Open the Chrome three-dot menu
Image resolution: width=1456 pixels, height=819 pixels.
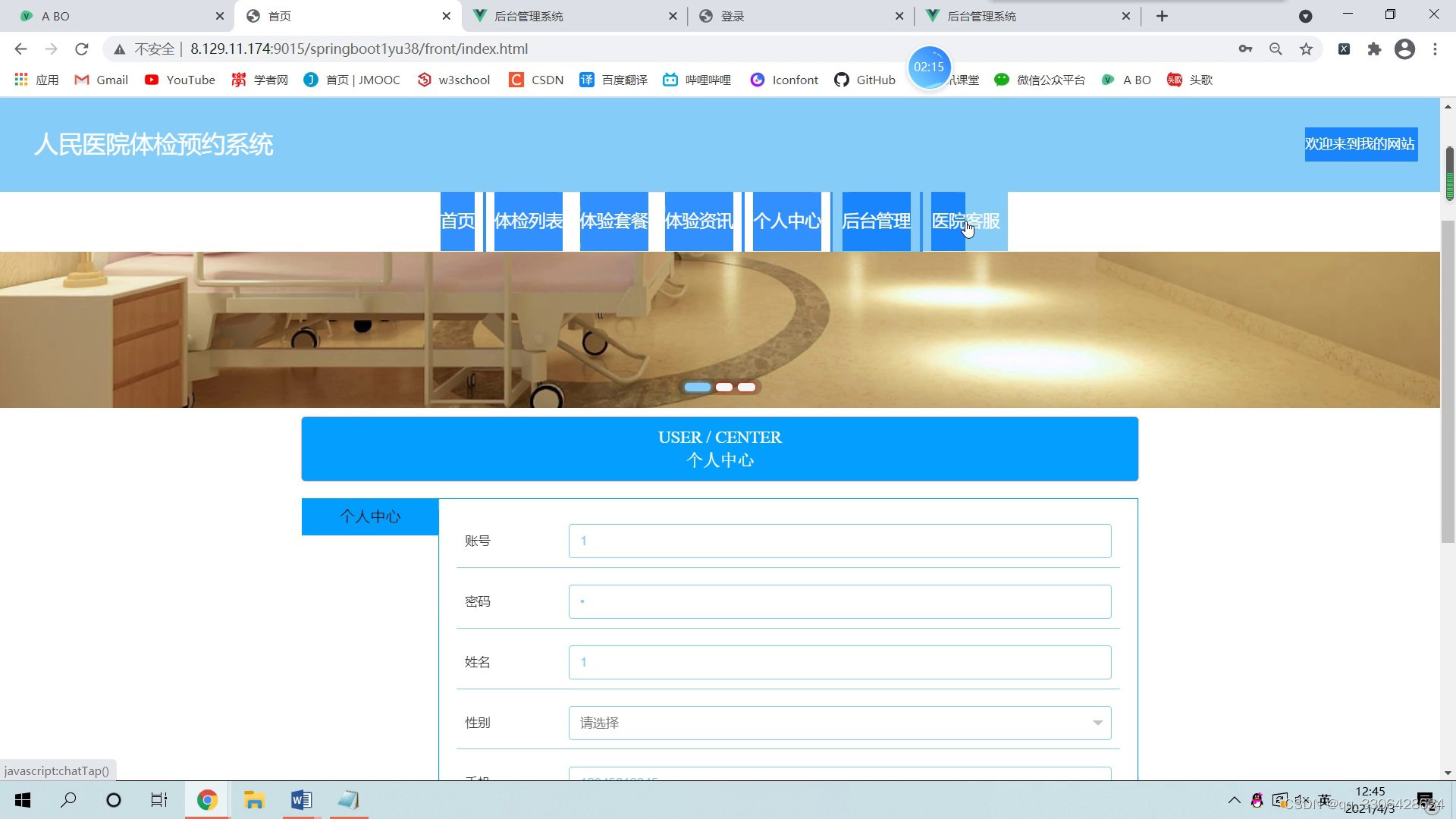point(1435,49)
